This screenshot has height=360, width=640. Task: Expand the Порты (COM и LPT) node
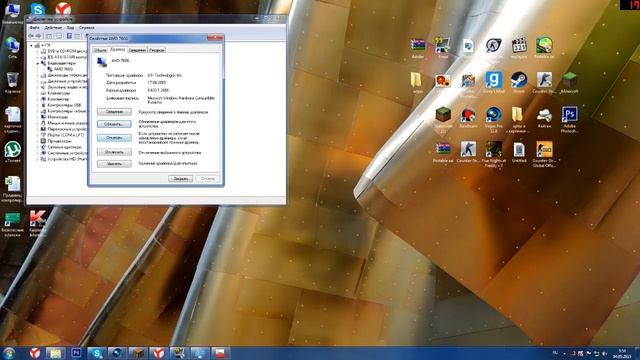[38, 135]
